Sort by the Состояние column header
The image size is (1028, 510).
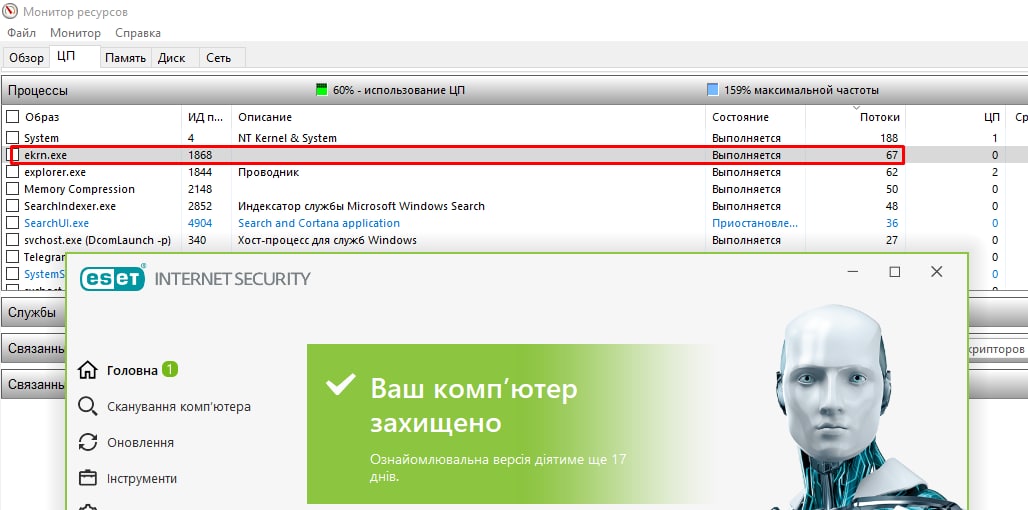(740, 117)
